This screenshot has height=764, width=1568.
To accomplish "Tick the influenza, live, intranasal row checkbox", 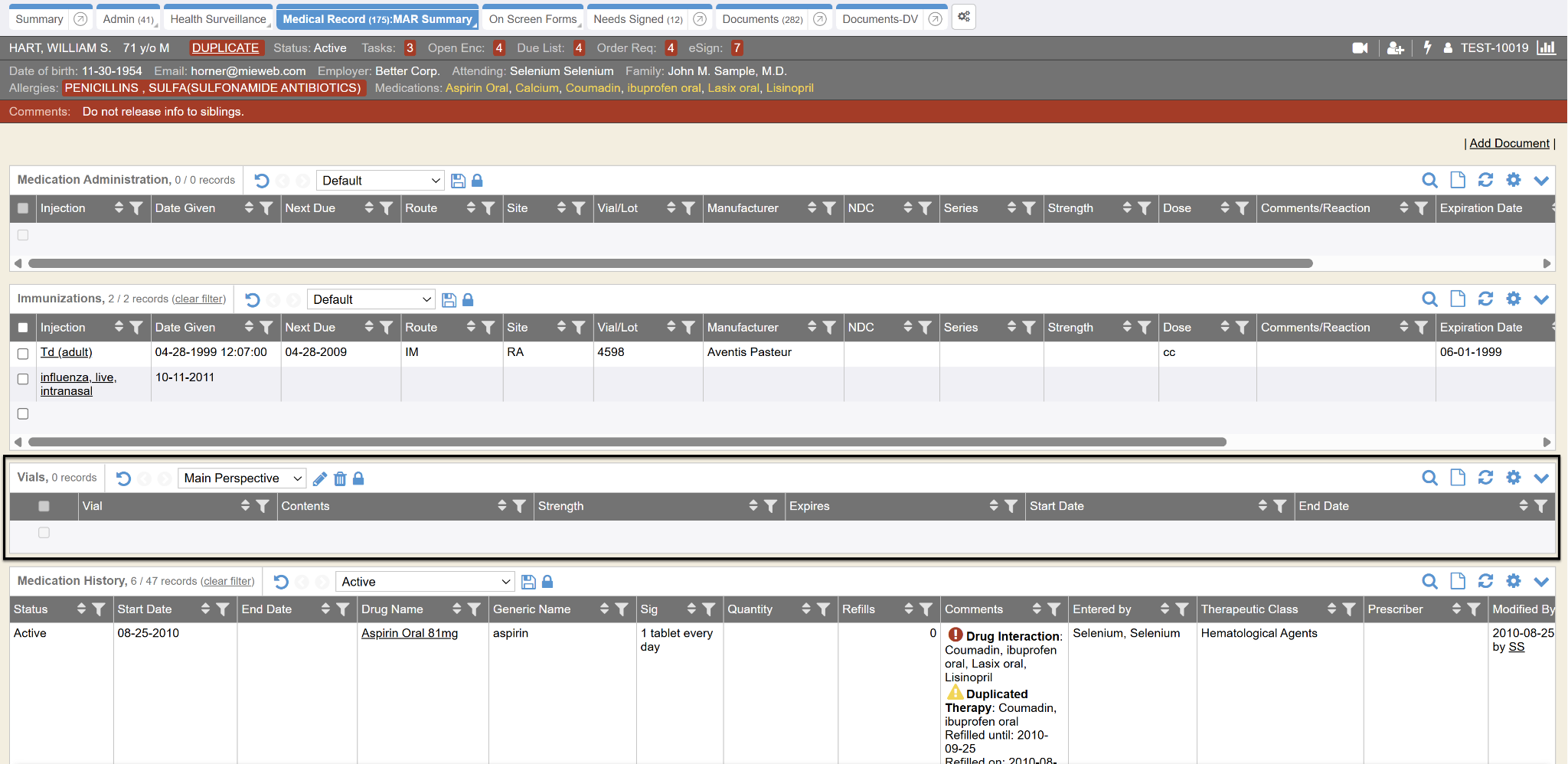I will point(23,379).
